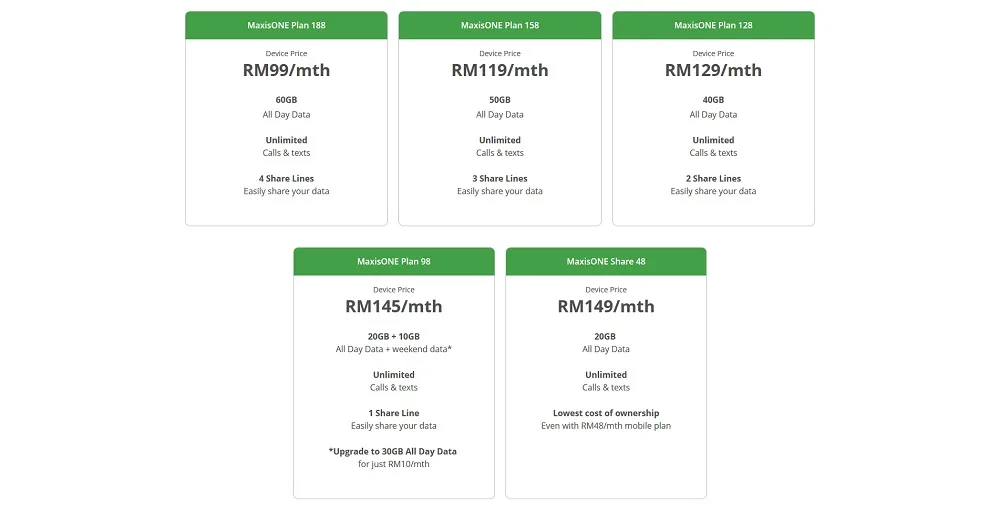Select the MaxisONE Plan 158 header
Viewport: 1000px width, 507px height.
pyautogui.click(x=500, y=26)
